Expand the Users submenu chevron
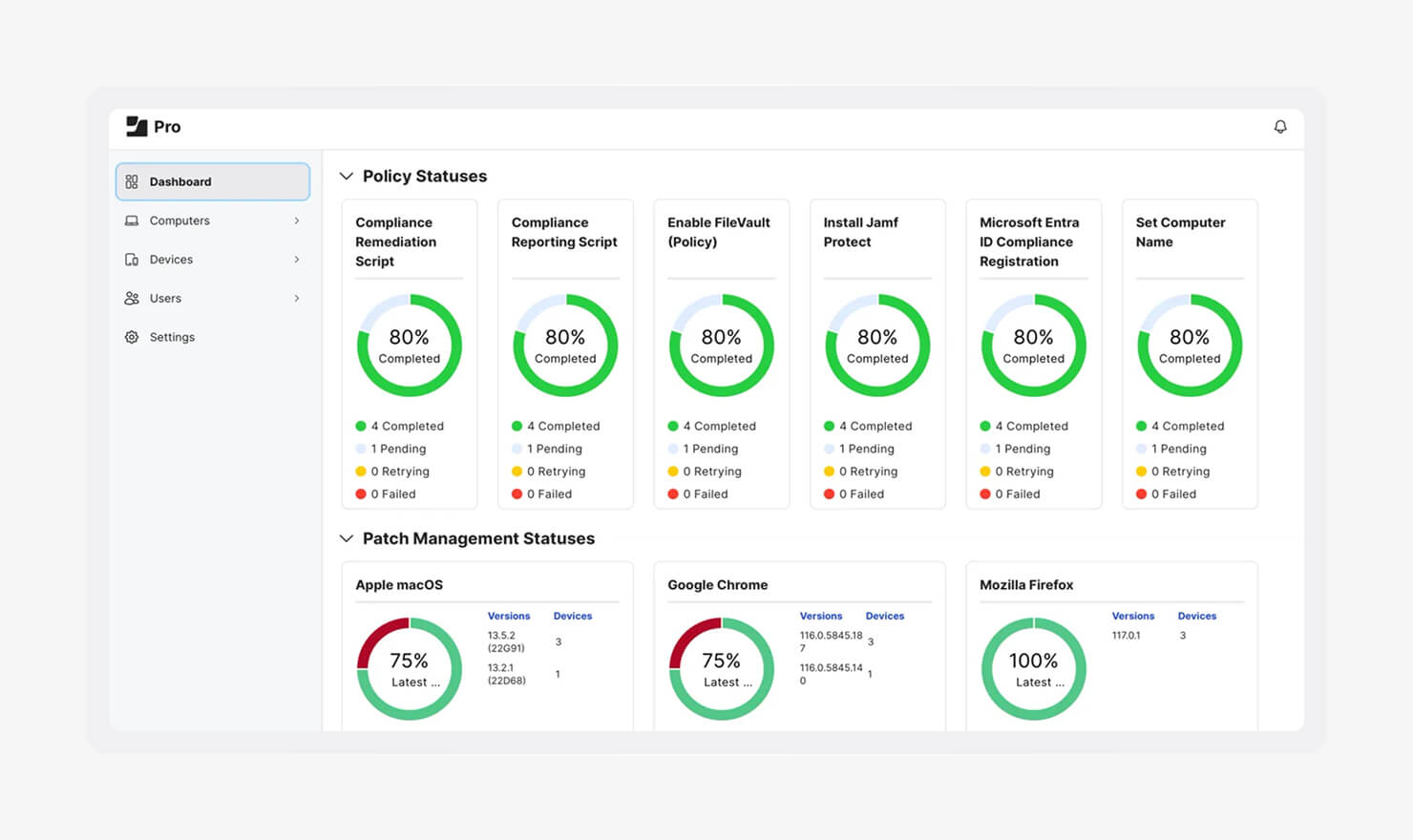 297,299
